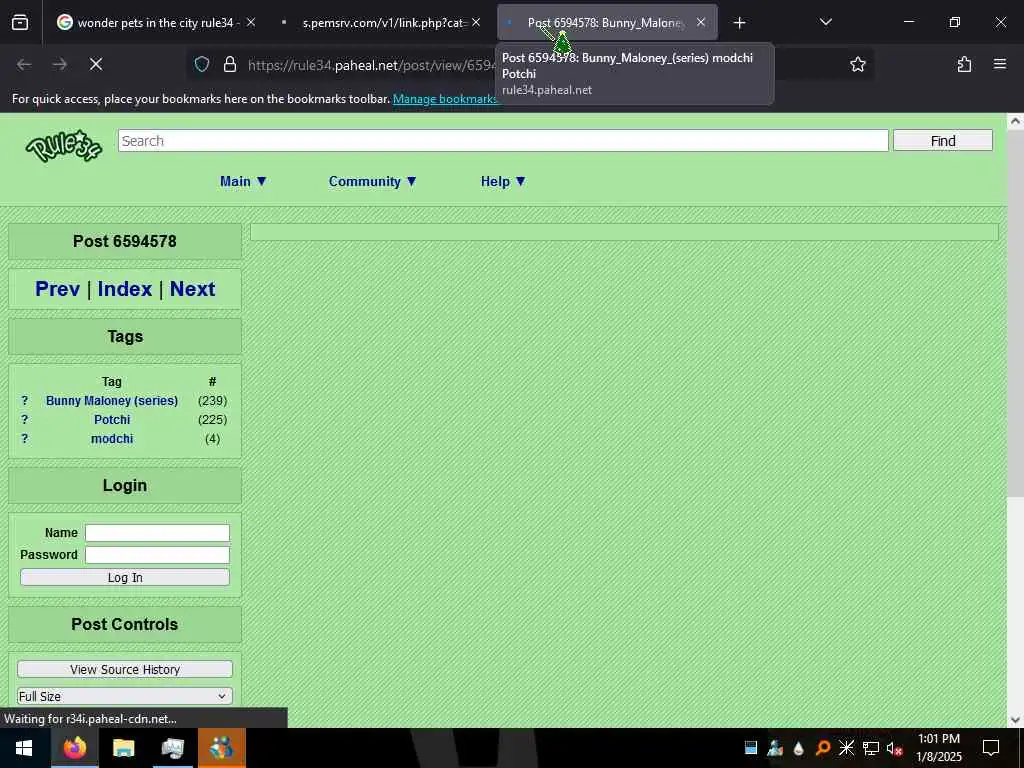1024x768 pixels.
Task: Click the Windows Start button
Action: (24, 748)
